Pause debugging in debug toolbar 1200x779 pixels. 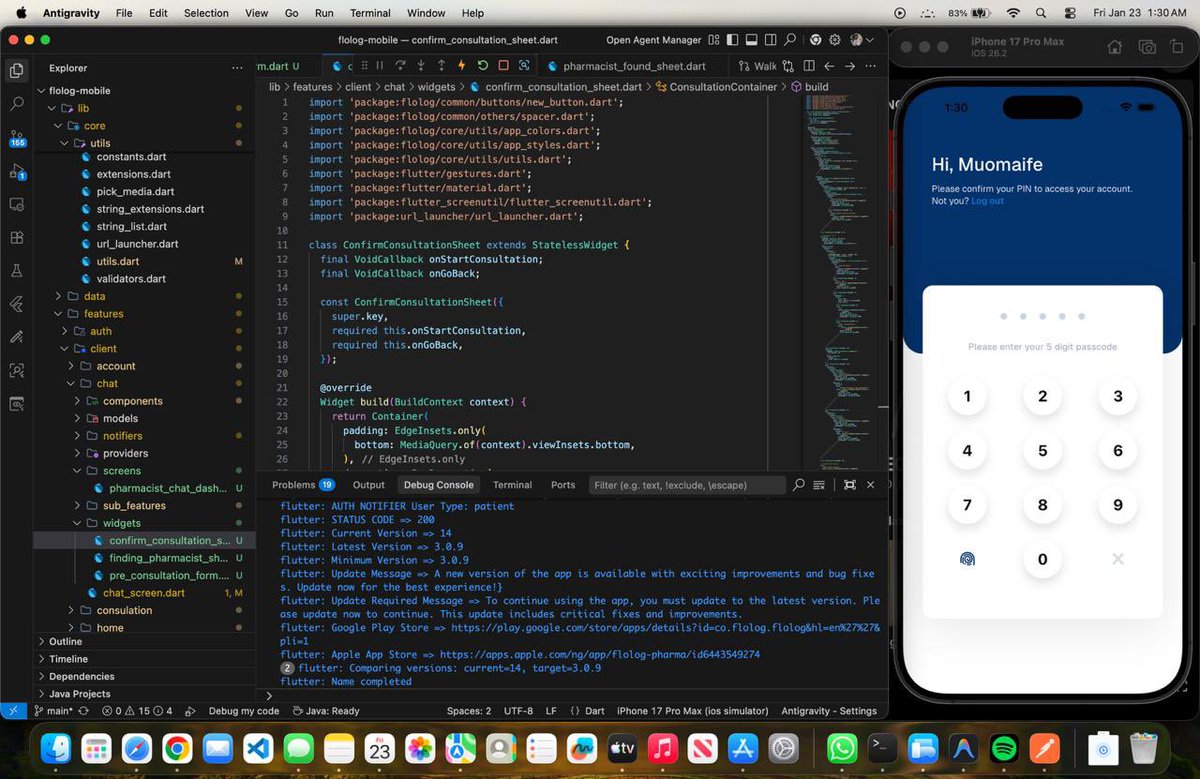click(x=379, y=66)
